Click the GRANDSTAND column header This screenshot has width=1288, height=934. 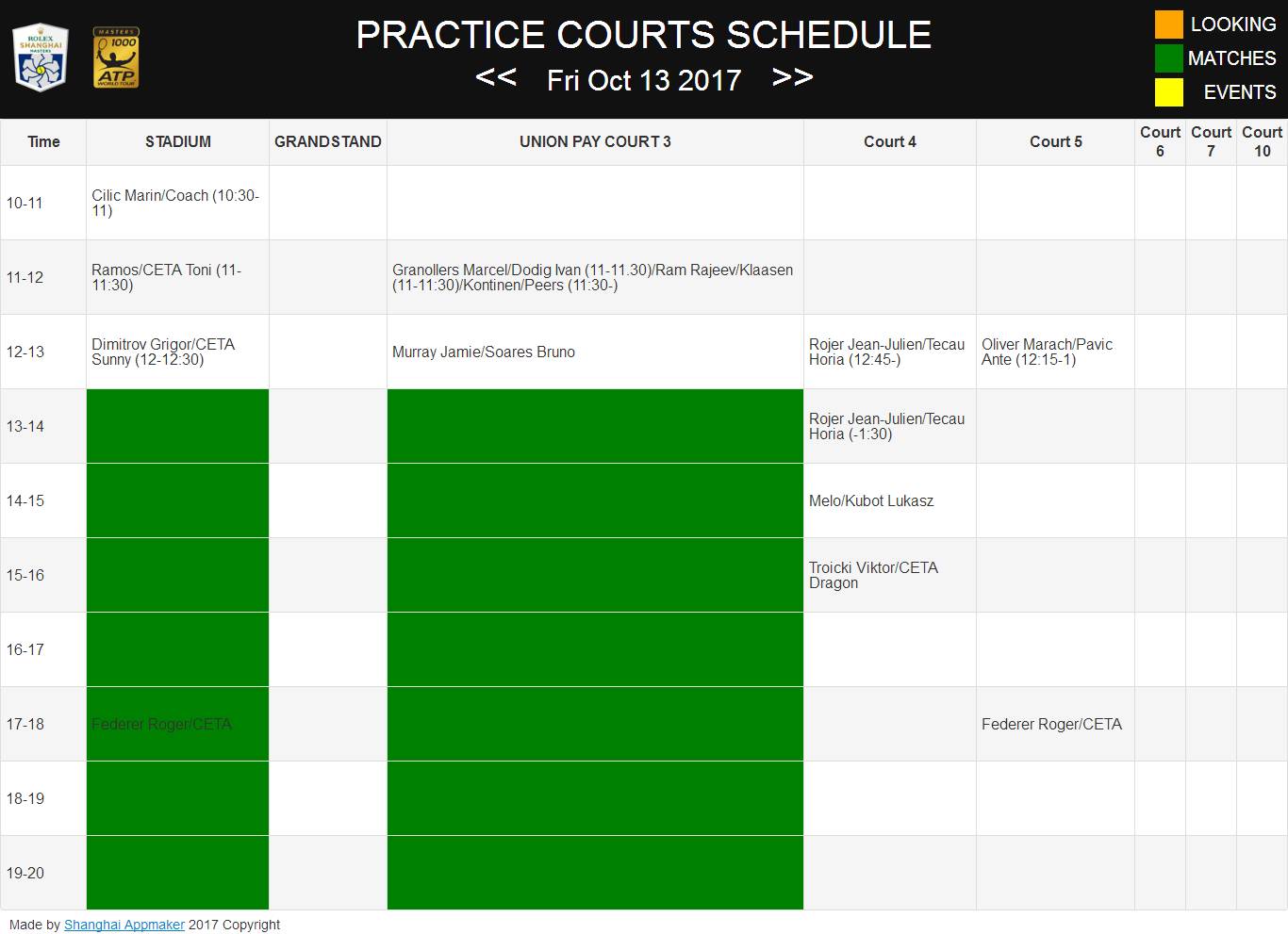pos(328,141)
